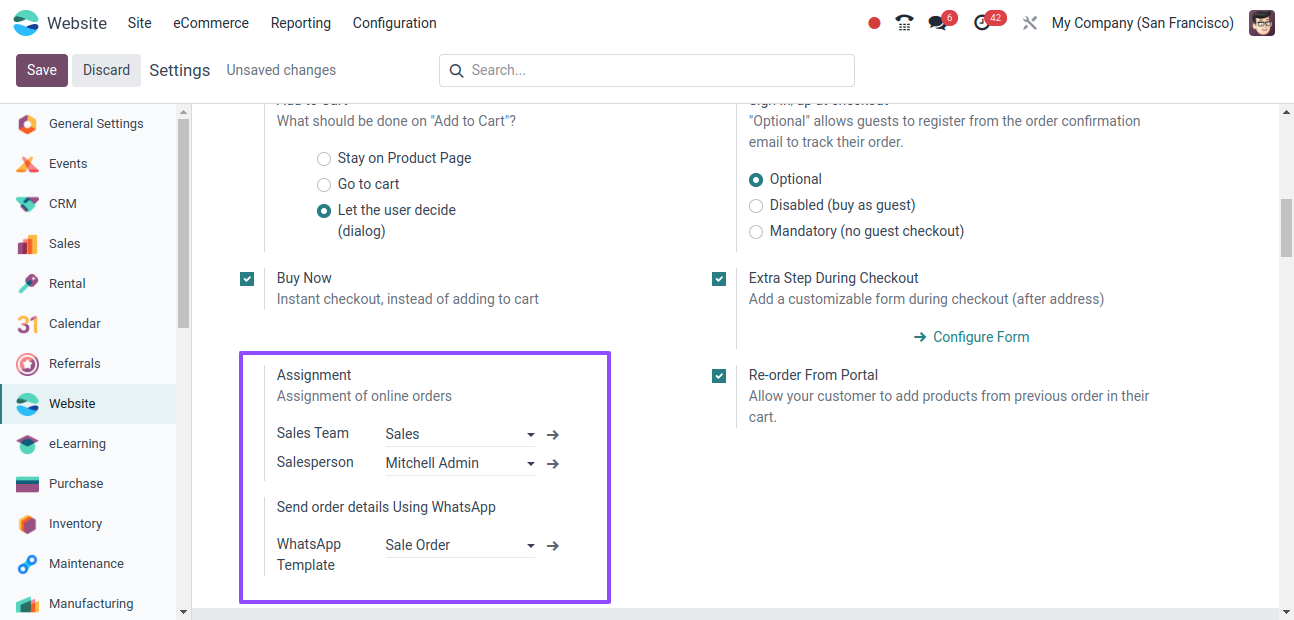Click the Sales sidebar icon
The height and width of the screenshot is (620, 1294).
click(28, 244)
